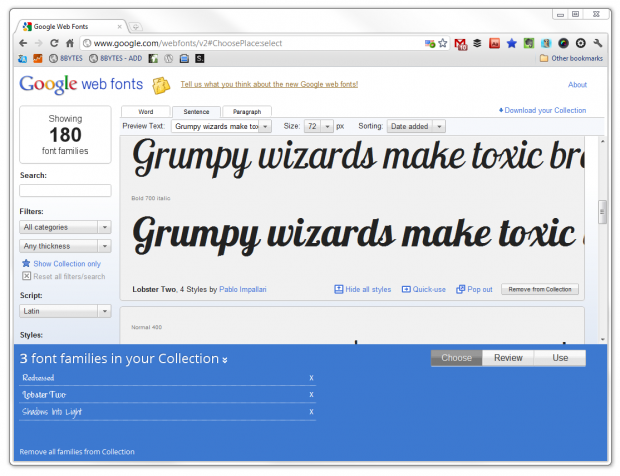Select Redressed in the Collection list
This screenshot has height=476, width=620.
tap(38, 378)
